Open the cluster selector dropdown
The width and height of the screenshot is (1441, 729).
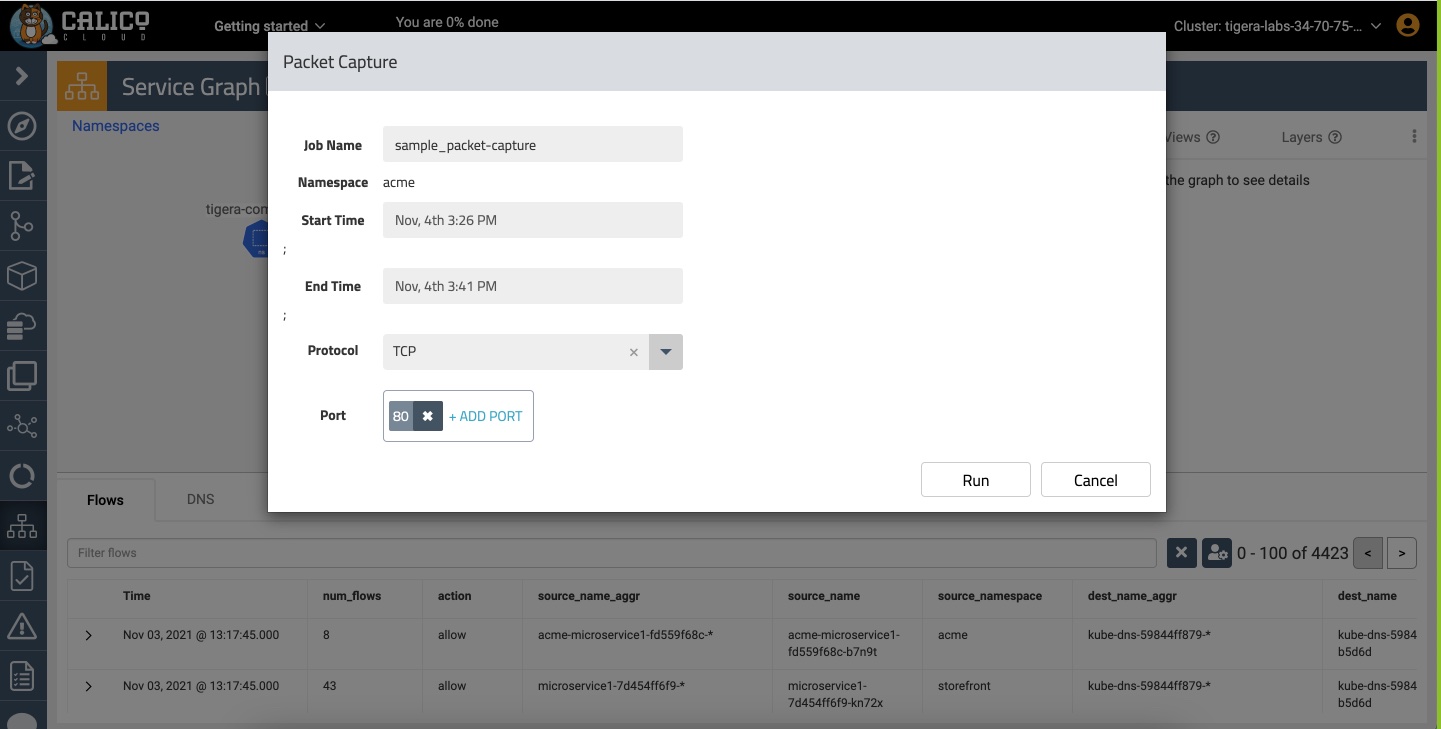(1277, 27)
